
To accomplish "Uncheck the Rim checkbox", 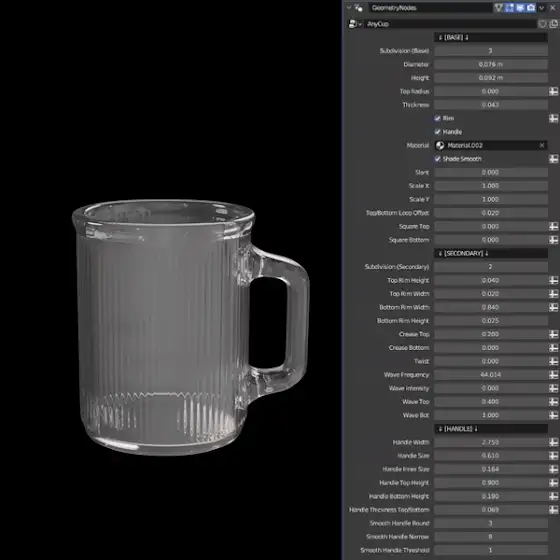I will (438, 118).
